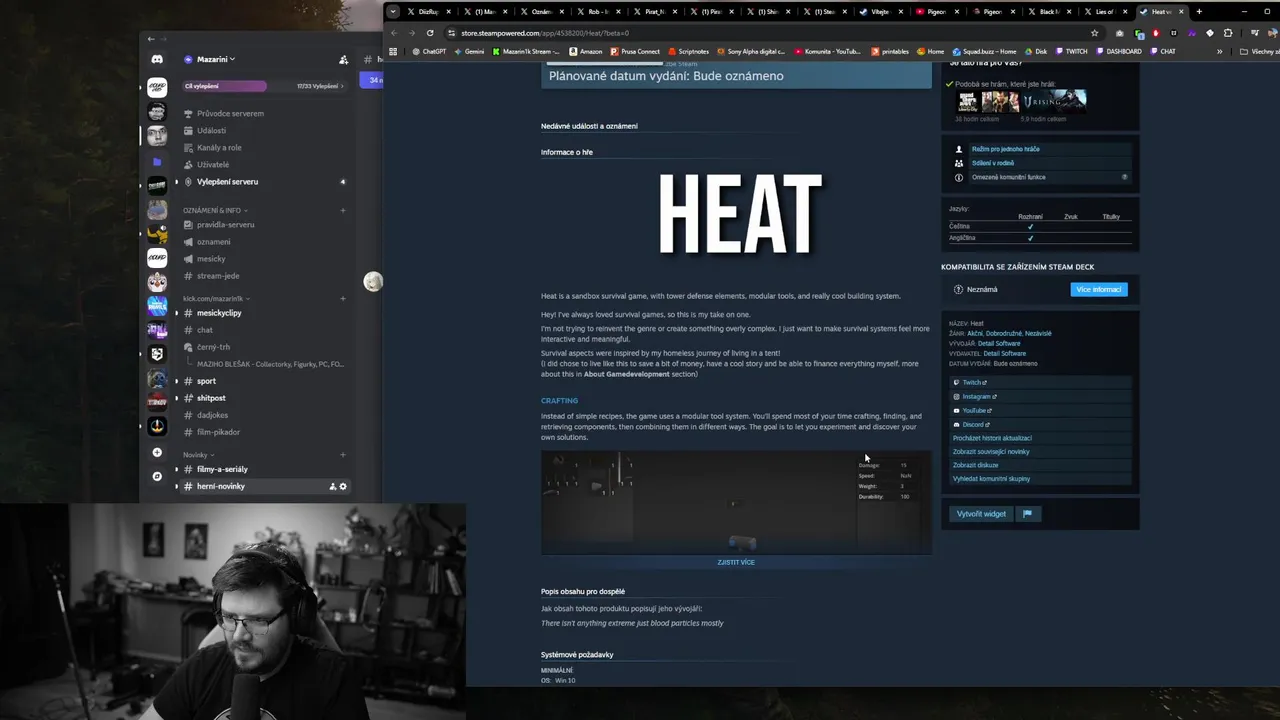This screenshot has width=1280, height=720.
Task: Open Discord server discovery compass icon
Action: [x=157, y=476]
